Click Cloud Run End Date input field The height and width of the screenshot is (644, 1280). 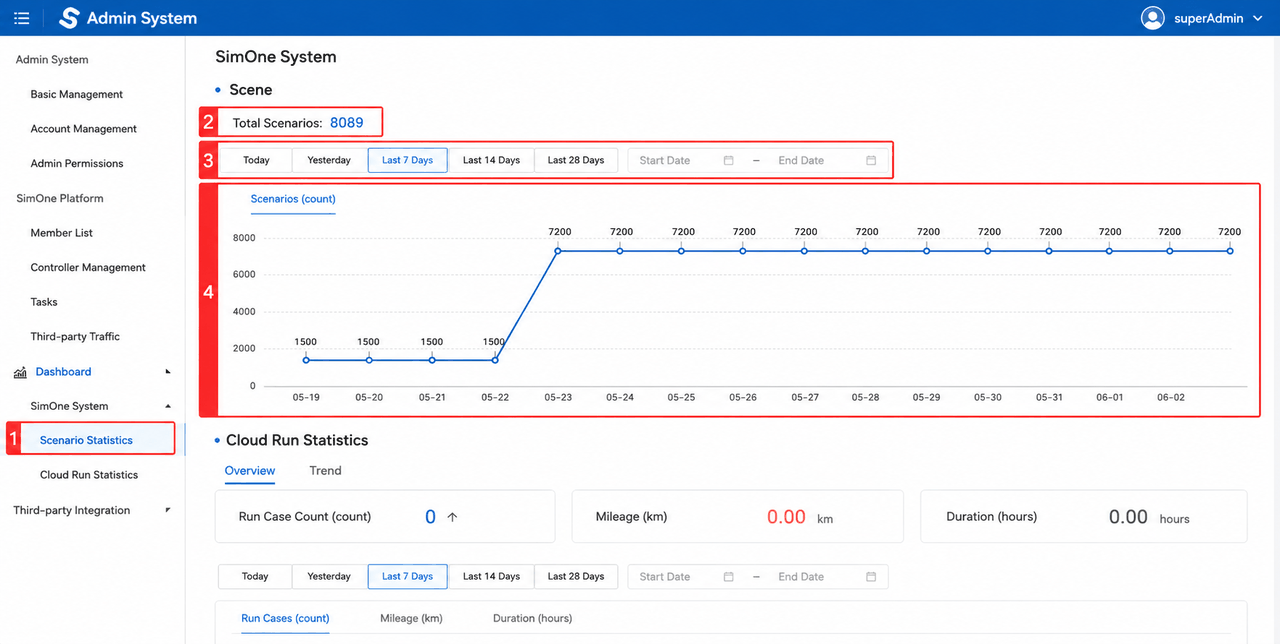(826, 577)
